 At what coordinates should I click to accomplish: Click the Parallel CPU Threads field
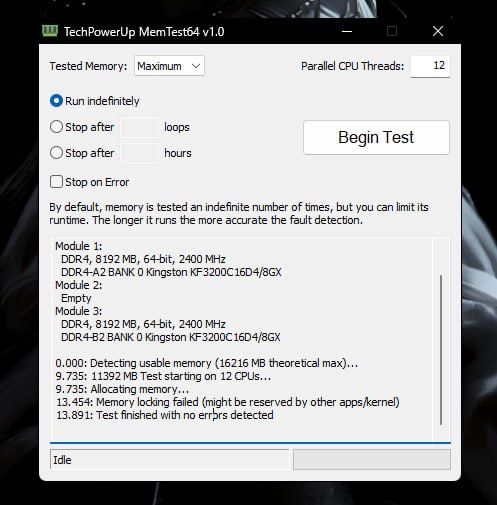click(x=430, y=66)
